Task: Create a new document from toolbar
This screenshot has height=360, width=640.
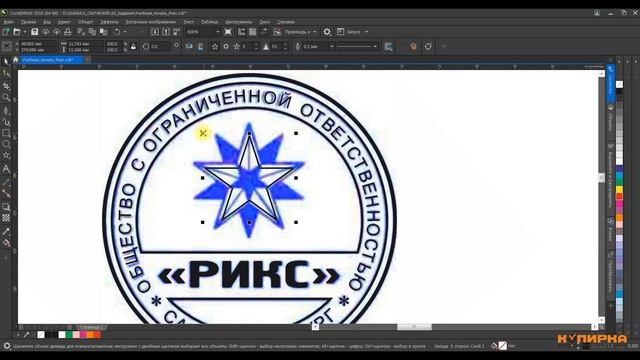Action: (x=6, y=31)
